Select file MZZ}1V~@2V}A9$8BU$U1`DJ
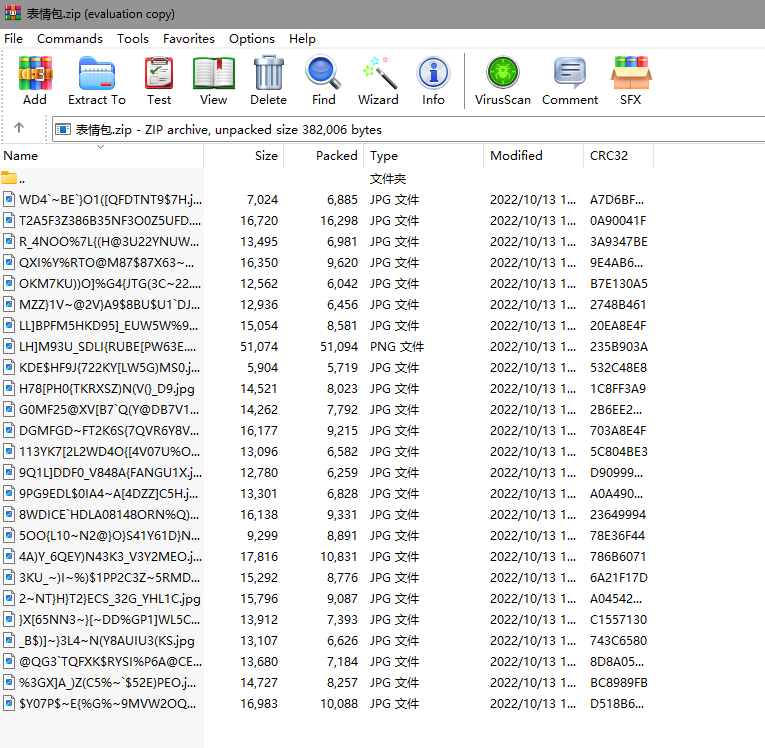The height and width of the screenshot is (748, 765). click(109, 304)
